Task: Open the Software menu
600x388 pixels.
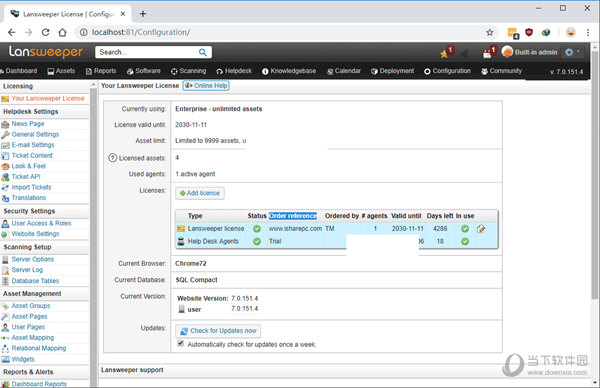Action: point(143,71)
